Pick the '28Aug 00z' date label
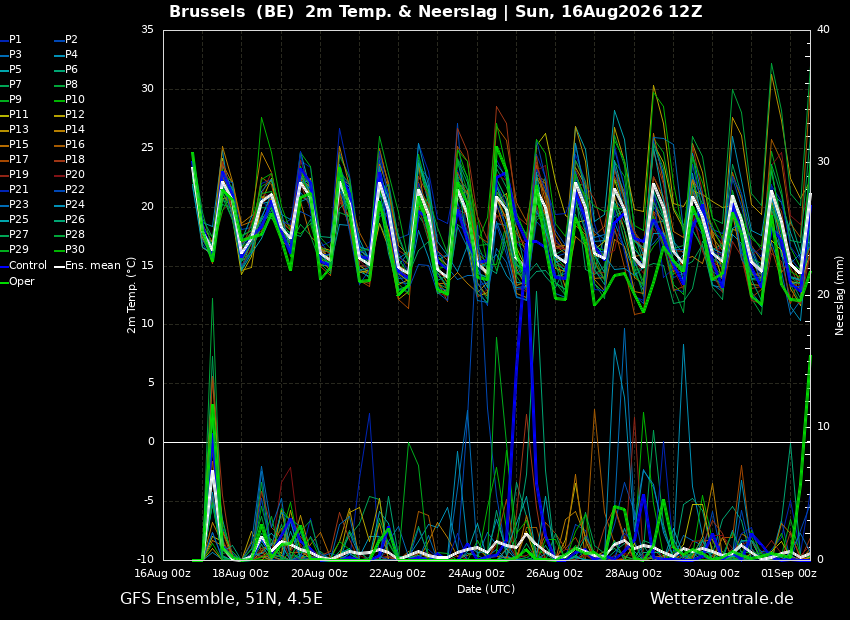850x620 pixels. (633, 573)
